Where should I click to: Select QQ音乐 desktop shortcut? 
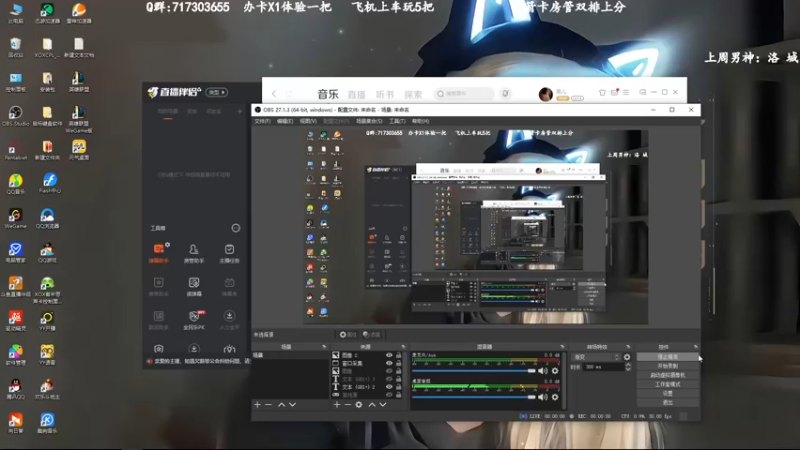point(15,184)
